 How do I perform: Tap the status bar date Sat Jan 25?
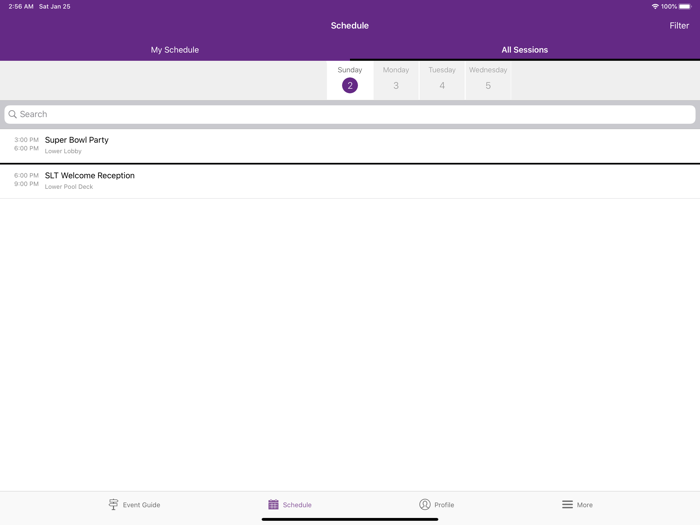[x=54, y=7]
